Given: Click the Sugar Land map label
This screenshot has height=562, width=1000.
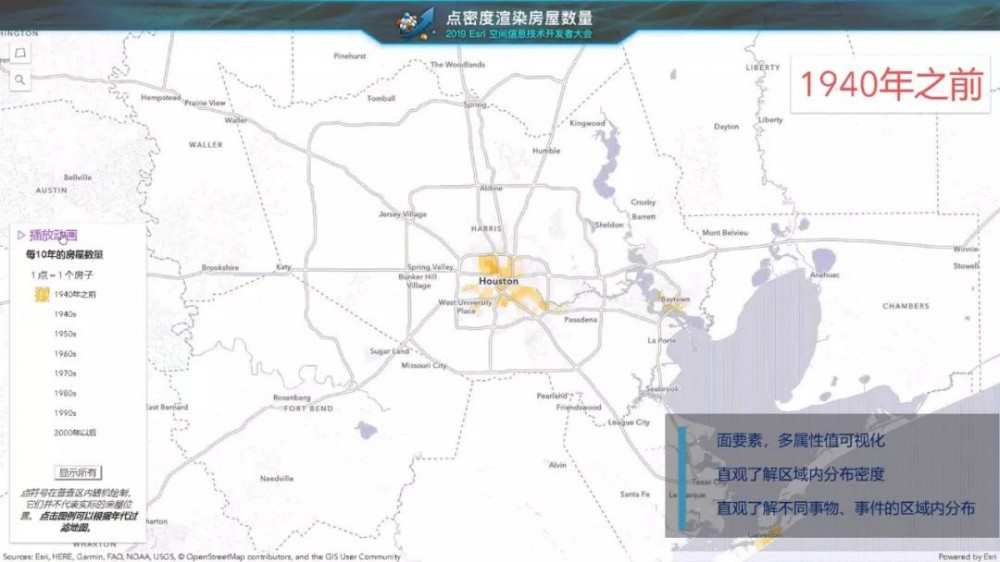Looking at the screenshot, I should coord(389,351).
